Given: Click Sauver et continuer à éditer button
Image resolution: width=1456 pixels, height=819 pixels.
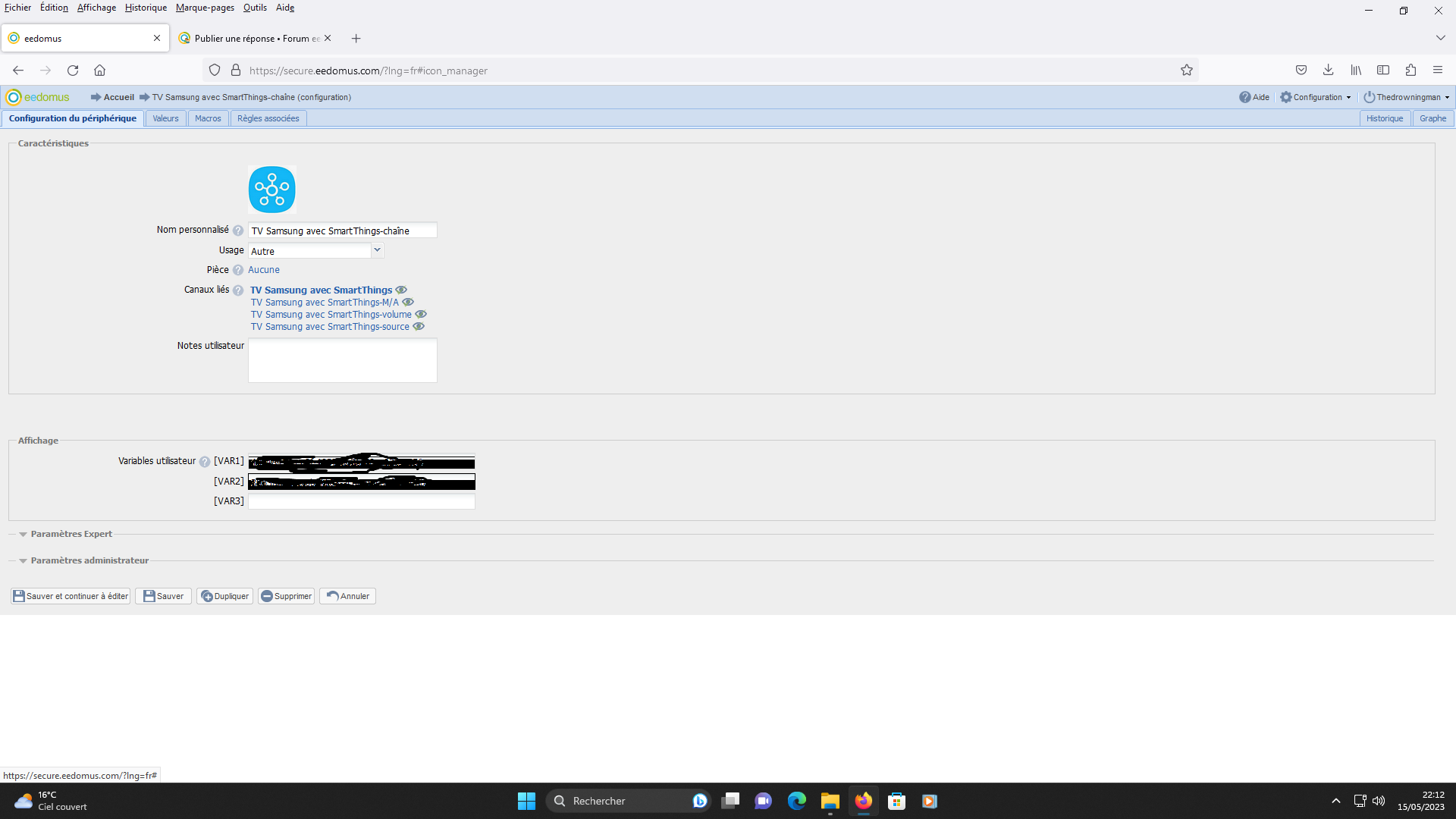Looking at the screenshot, I should pyautogui.click(x=71, y=596).
